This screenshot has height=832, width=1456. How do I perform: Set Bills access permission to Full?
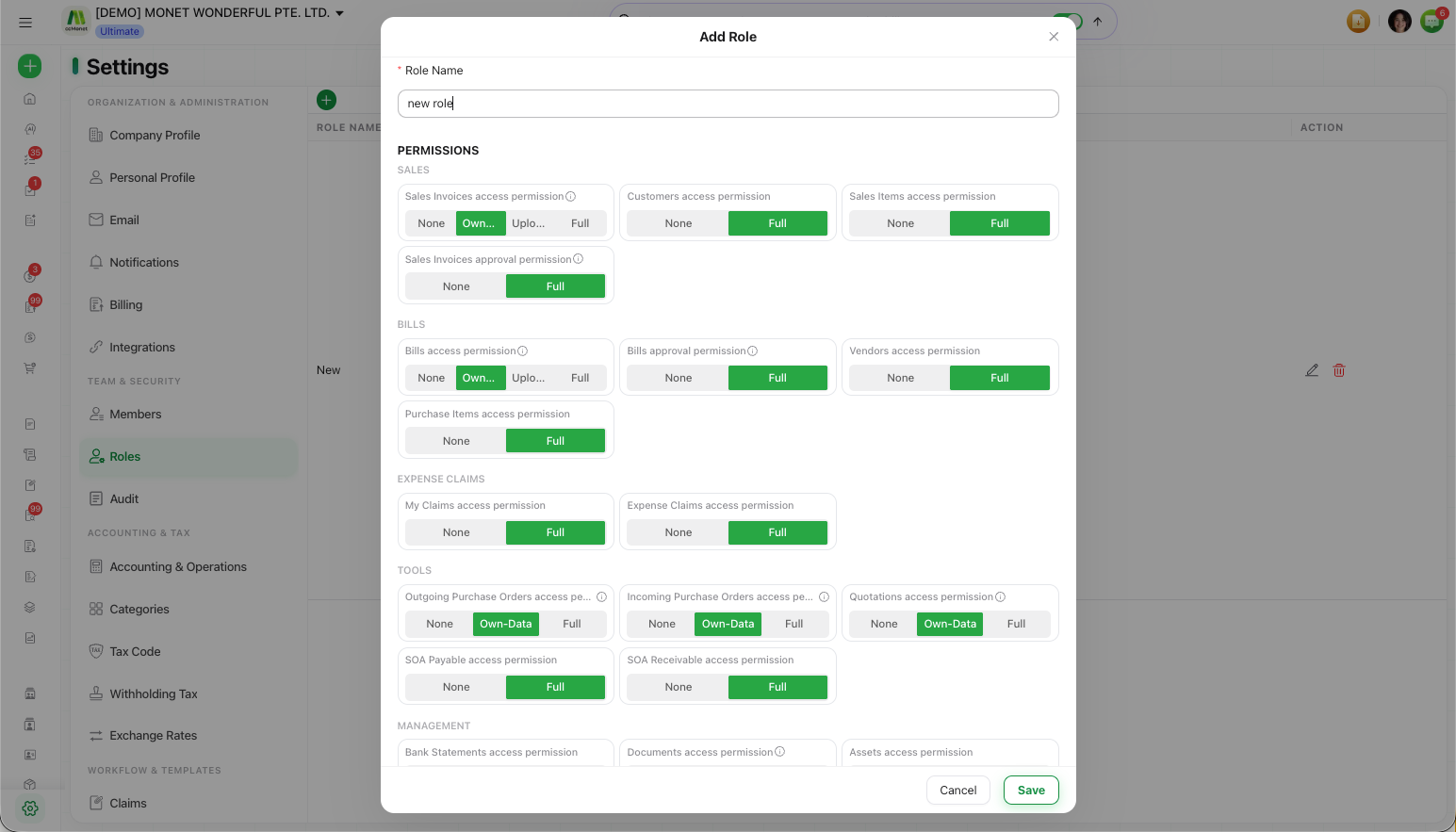pyautogui.click(x=581, y=378)
